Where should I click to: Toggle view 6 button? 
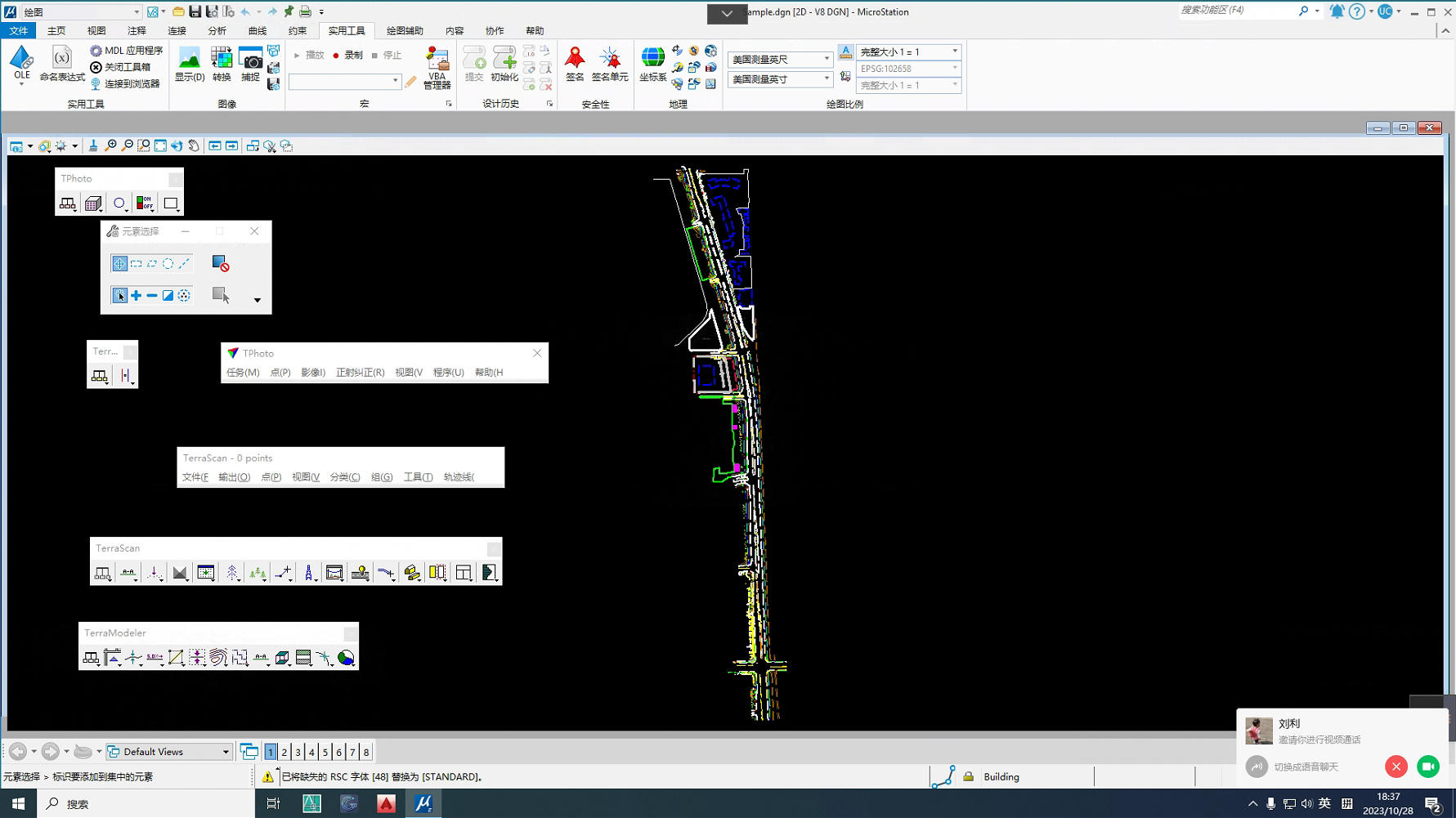click(x=338, y=752)
